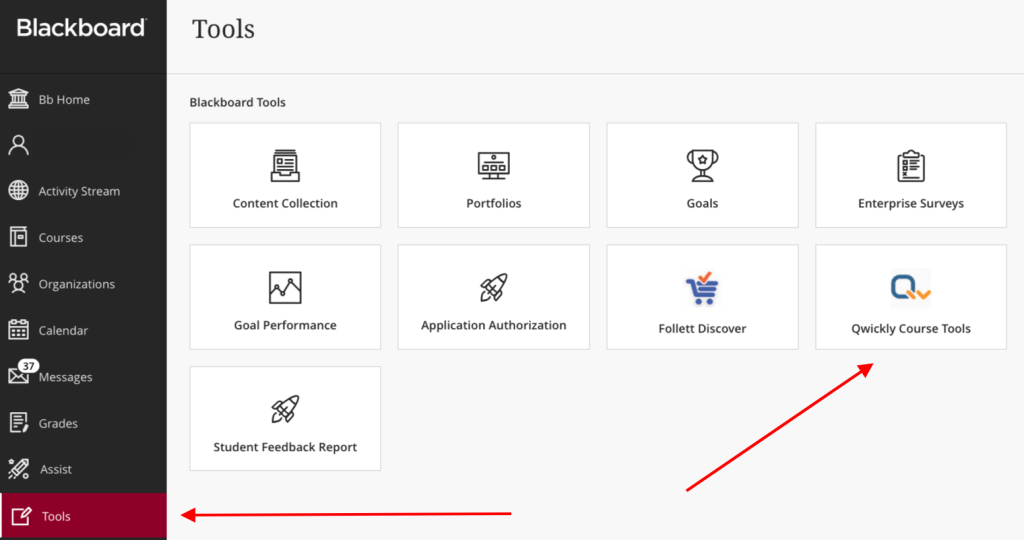Screen dimensions: 1024x540
Task: Click the Blackboard logo
Action: tap(81, 27)
